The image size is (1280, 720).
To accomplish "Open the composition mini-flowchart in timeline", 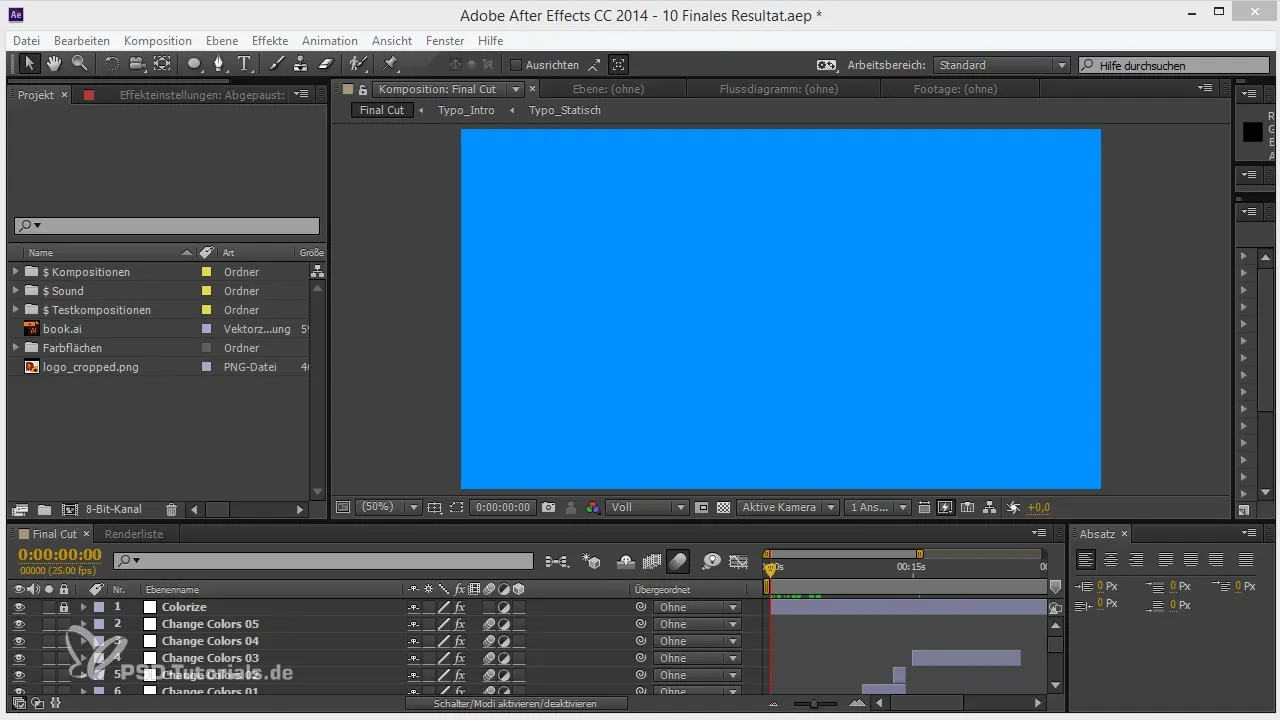I will tap(557, 562).
